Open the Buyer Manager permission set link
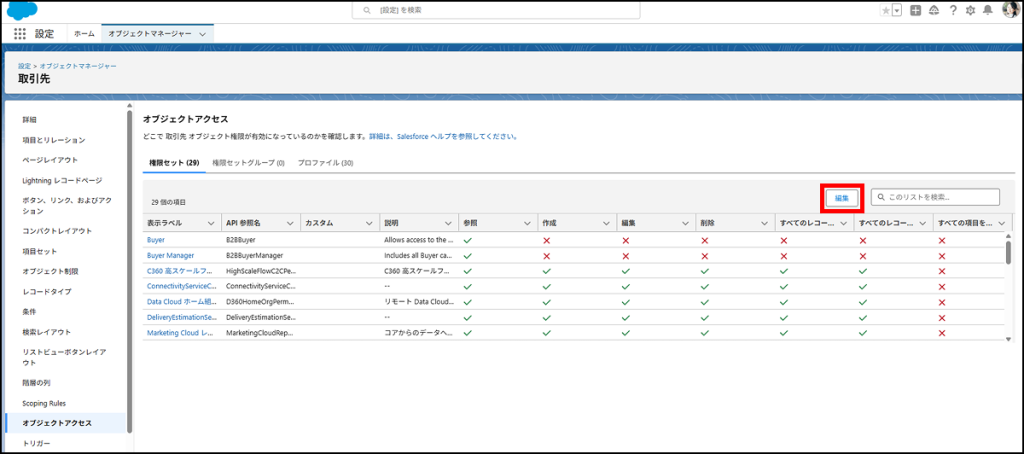1024x454 pixels. (x=171, y=256)
